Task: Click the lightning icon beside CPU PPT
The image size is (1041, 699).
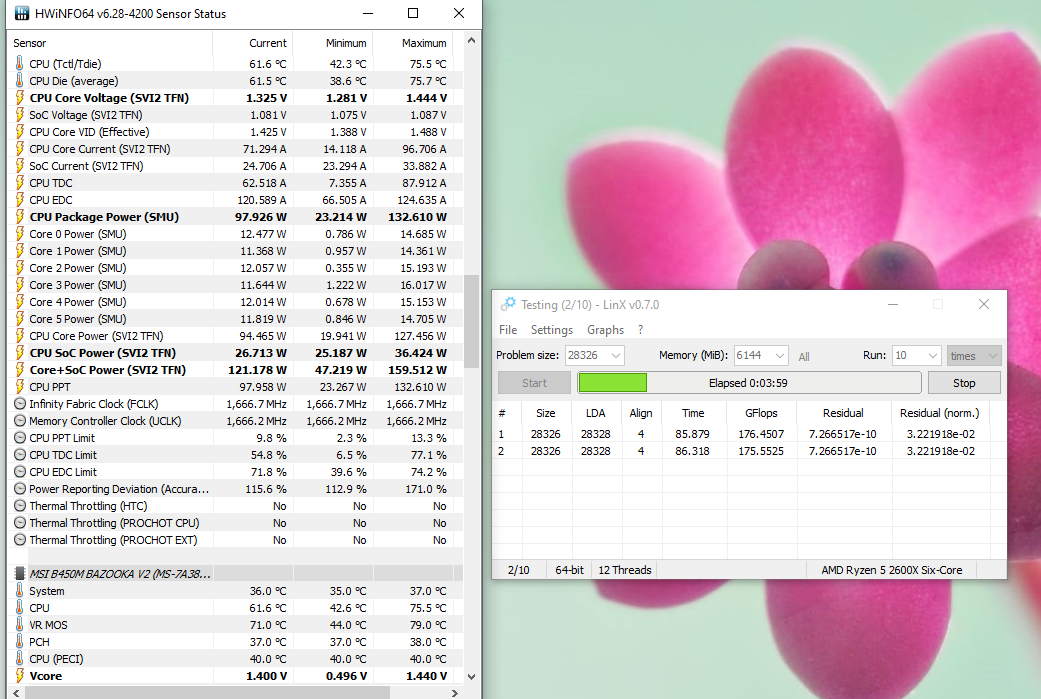Action: tap(20, 387)
